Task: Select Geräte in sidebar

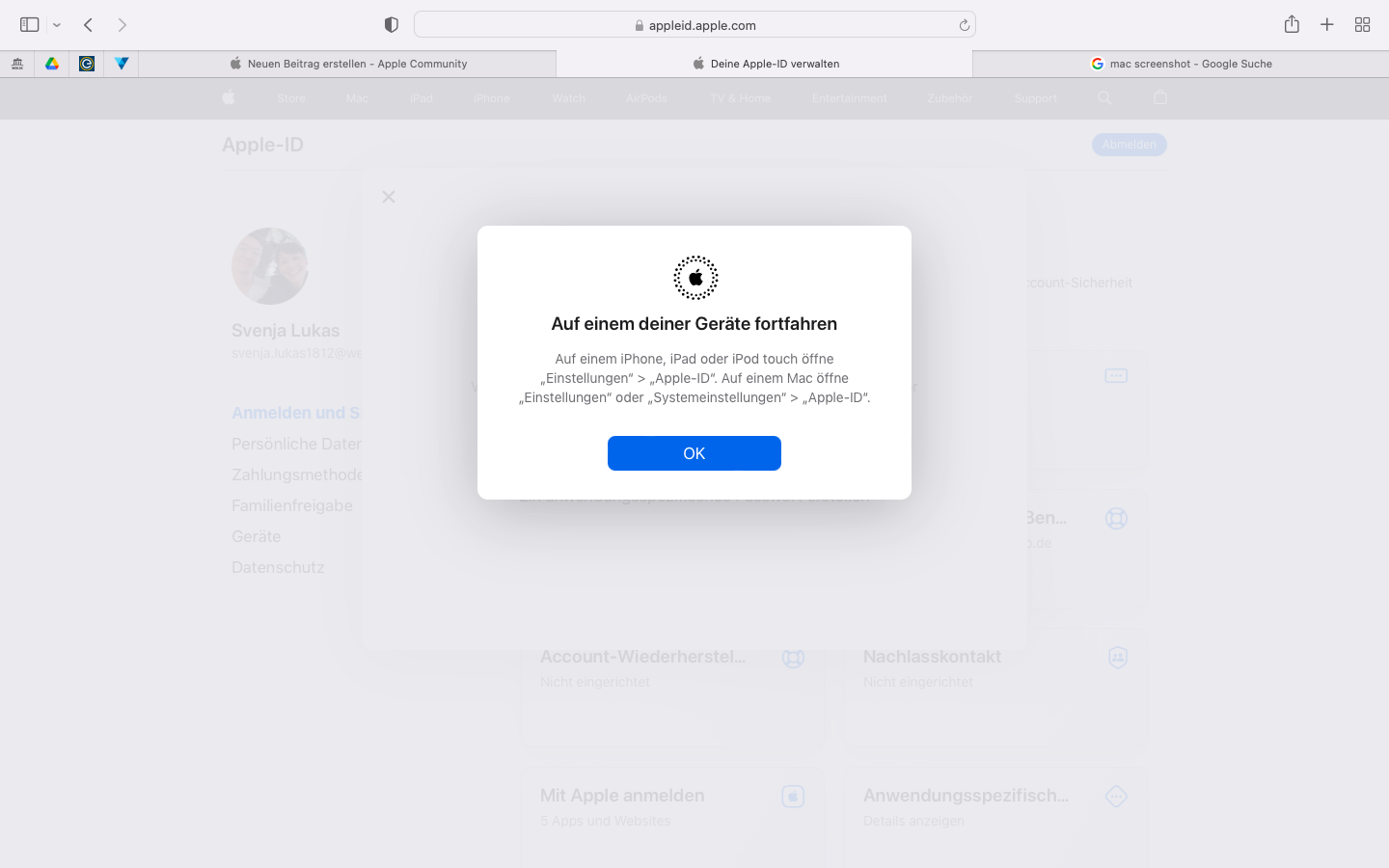Action: pos(257,536)
